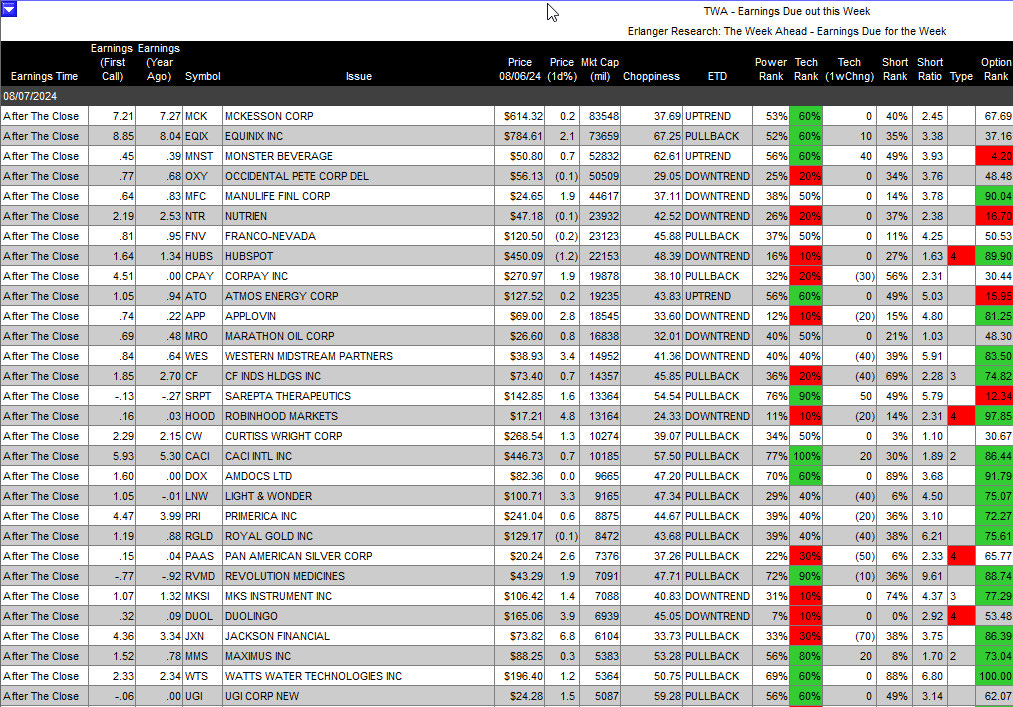The height and width of the screenshot is (707, 1013).
Task: Select the $784.61 price cell for EQUINIX
Action: (x=520, y=136)
